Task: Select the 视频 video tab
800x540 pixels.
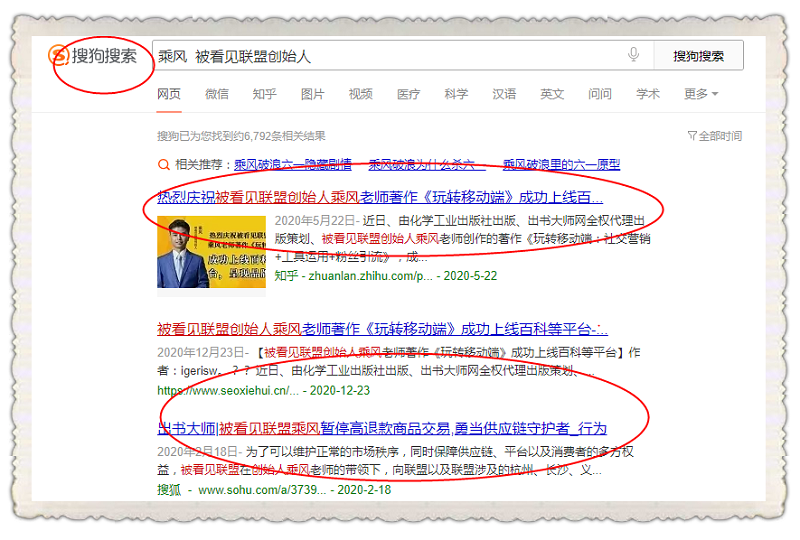Action: pyautogui.click(x=360, y=94)
